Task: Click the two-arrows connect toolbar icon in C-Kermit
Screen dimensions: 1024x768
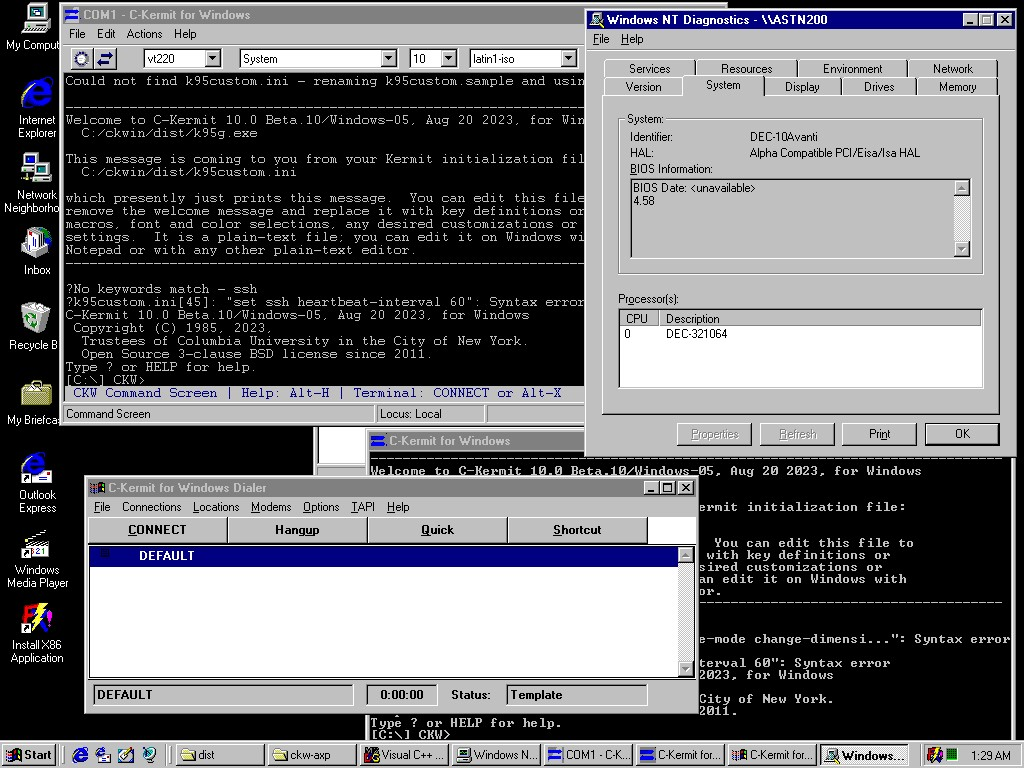Action: (x=105, y=59)
